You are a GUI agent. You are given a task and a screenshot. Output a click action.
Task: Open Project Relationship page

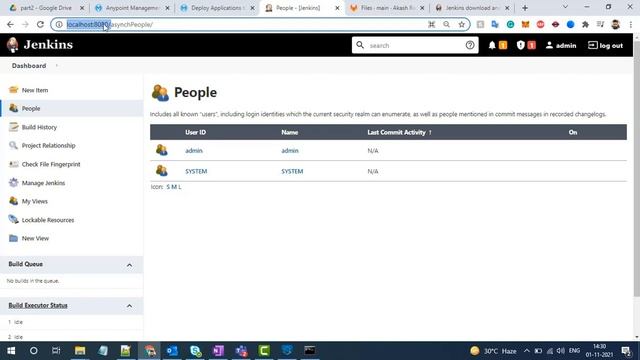click(x=48, y=146)
